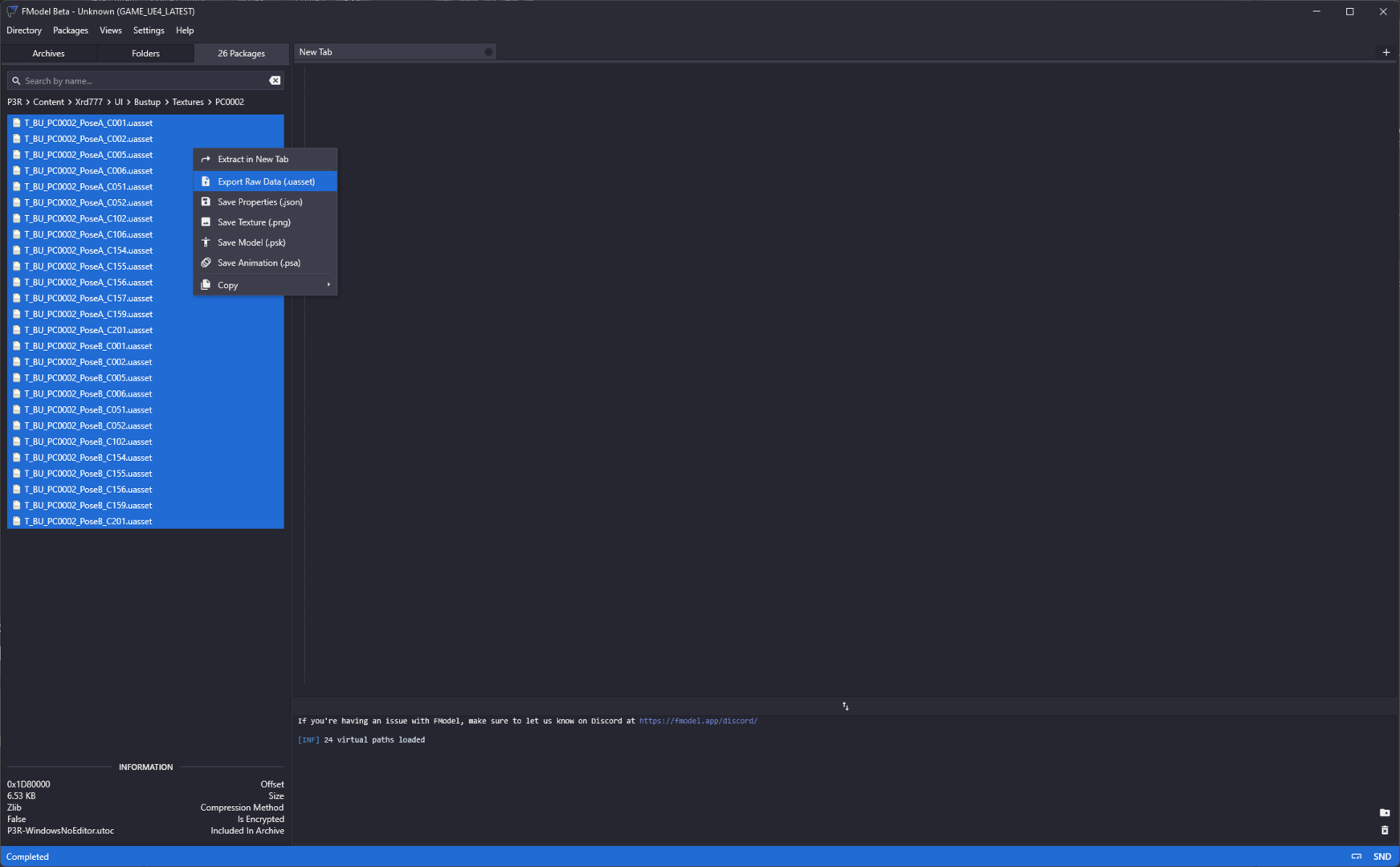Open the Directory menu
Viewport: 1400px width, 867px height.
pyautogui.click(x=24, y=31)
